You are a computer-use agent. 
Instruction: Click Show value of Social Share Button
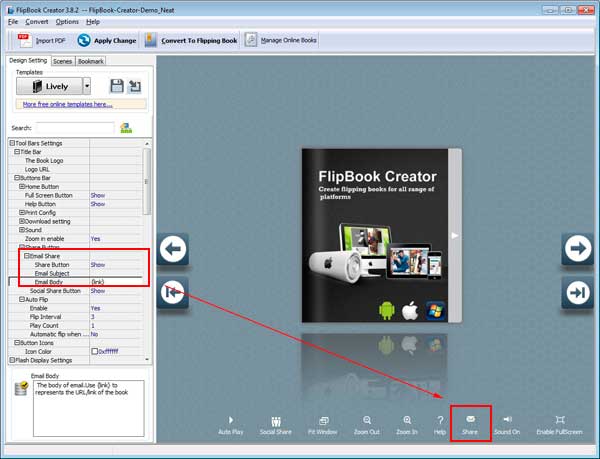click(x=98, y=291)
